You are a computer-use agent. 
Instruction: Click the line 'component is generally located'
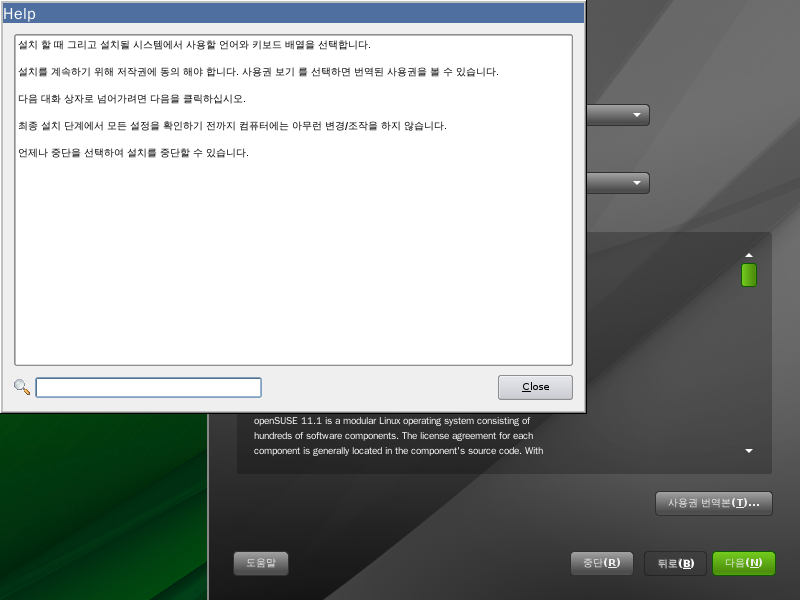pyautogui.click(x=398, y=451)
